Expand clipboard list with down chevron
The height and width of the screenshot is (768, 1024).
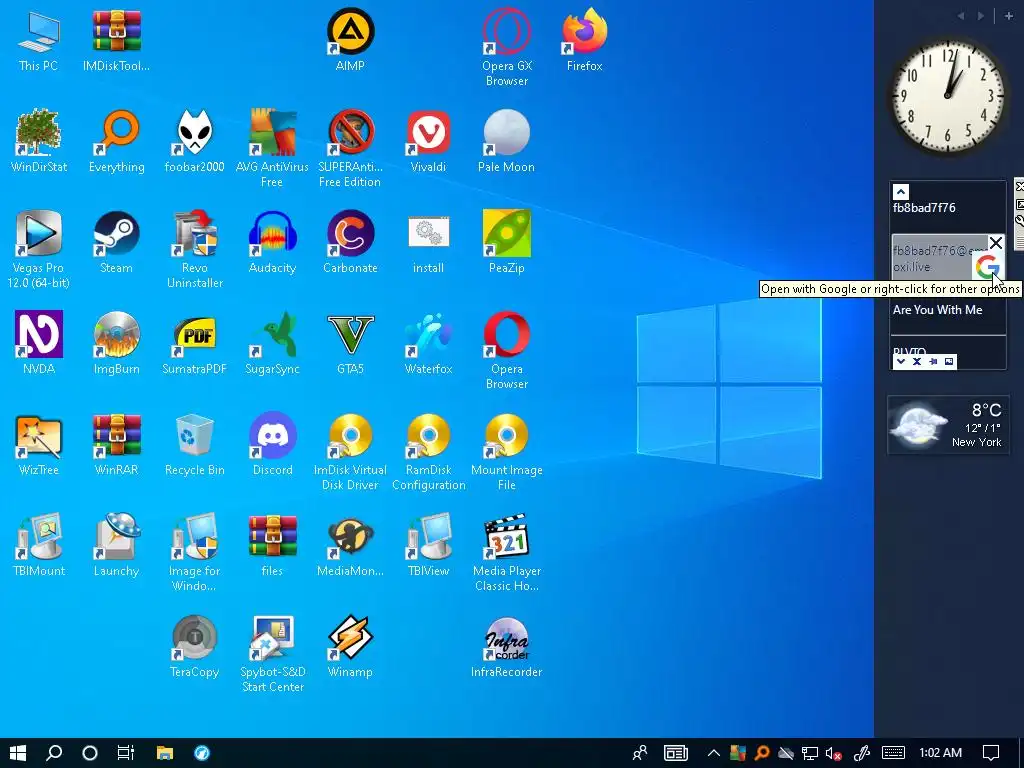click(901, 361)
